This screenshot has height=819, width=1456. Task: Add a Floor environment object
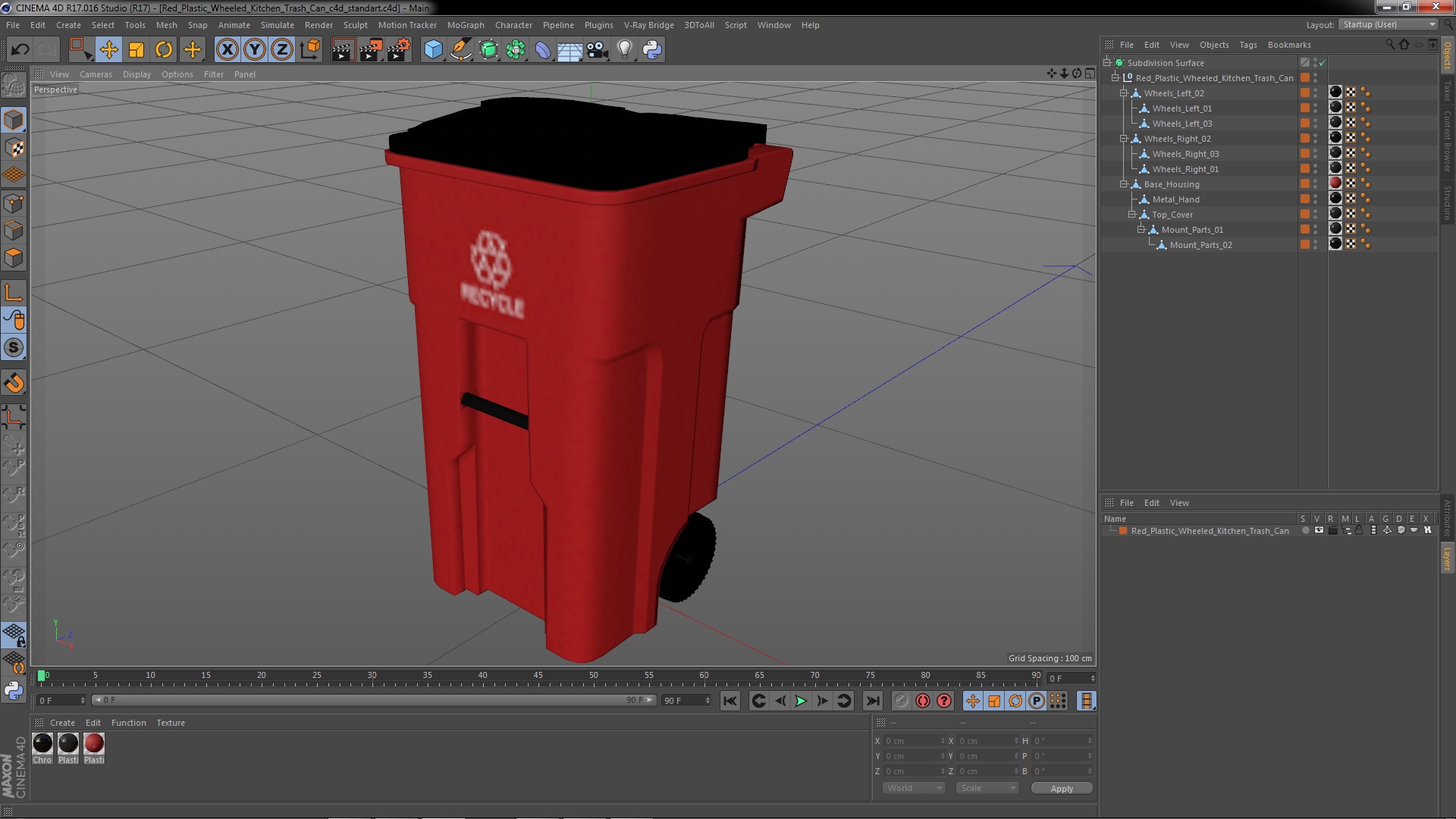pos(570,50)
